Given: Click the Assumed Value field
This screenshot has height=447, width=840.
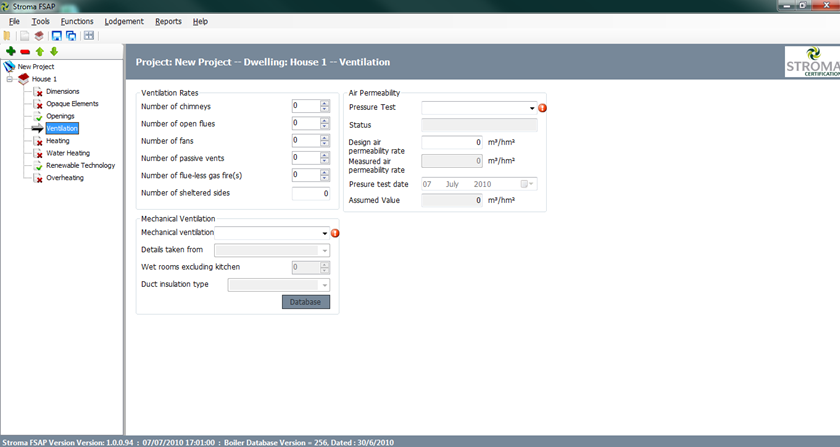Looking at the screenshot, I should point(452,200).
